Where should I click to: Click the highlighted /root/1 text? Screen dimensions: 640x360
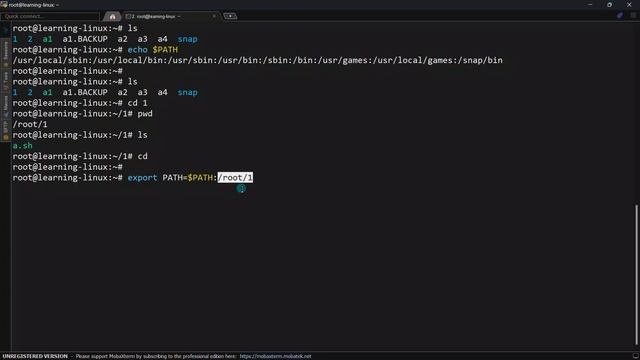click(235, 178)
